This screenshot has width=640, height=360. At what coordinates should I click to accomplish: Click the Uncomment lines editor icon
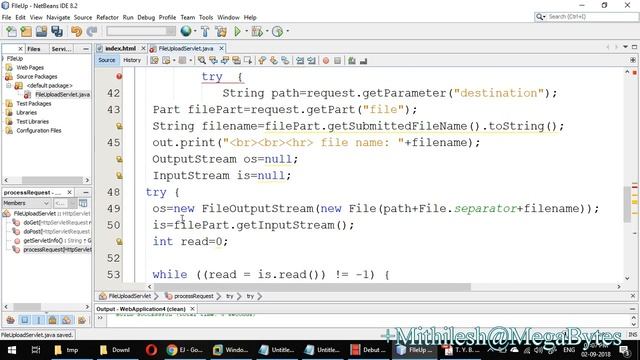pos(363,61)
